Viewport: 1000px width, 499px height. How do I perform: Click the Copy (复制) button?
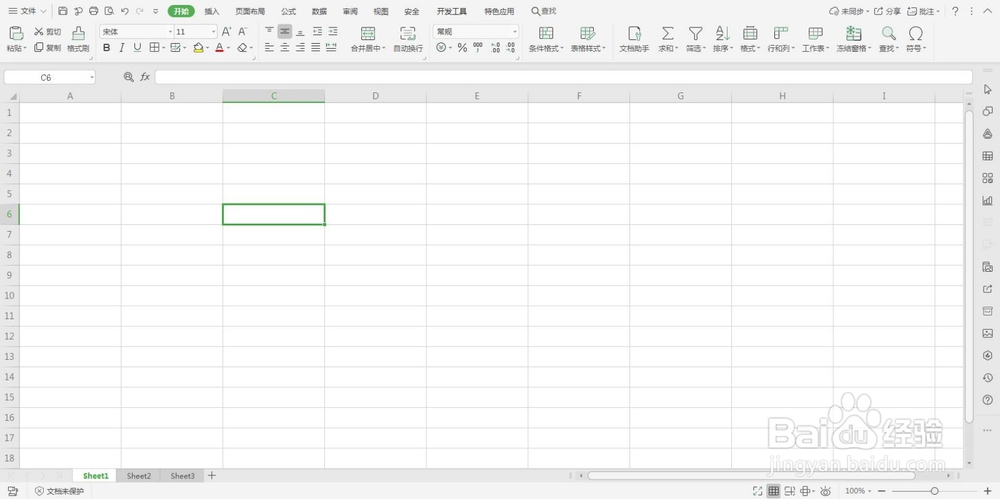tap(47, 48)
